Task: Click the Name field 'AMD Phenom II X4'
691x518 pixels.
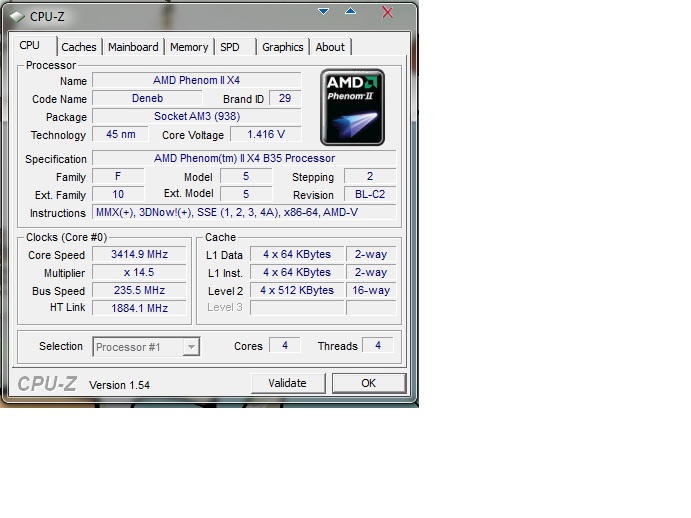Action: (x=197, y=80)
